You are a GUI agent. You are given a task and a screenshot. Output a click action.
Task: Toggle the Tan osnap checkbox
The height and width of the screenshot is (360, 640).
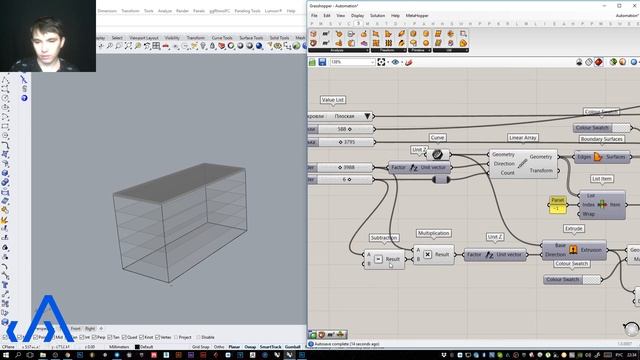[x=109, y=338]
